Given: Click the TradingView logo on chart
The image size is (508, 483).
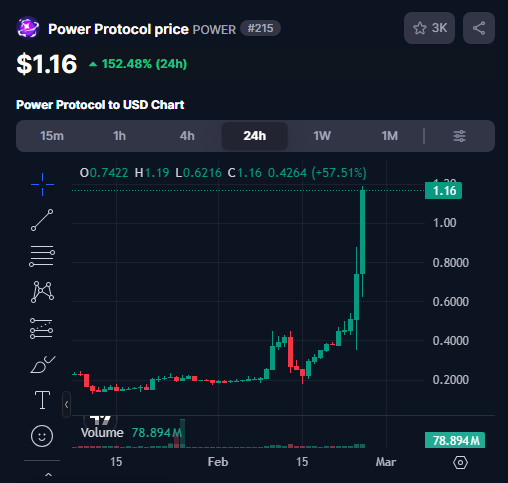Looking at the screenshot, I should click(x=100, y=420).
